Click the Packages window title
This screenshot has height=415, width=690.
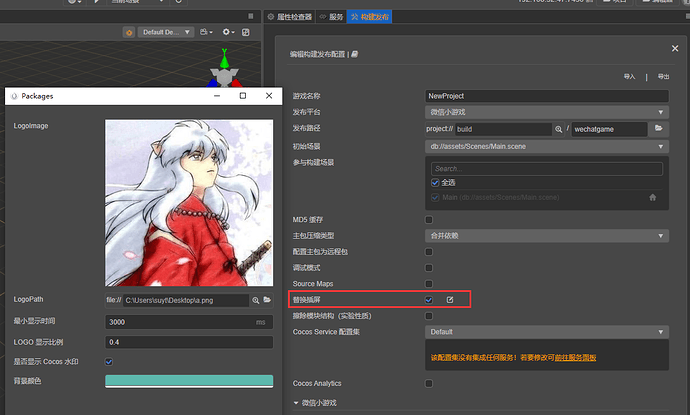(37, 96)
